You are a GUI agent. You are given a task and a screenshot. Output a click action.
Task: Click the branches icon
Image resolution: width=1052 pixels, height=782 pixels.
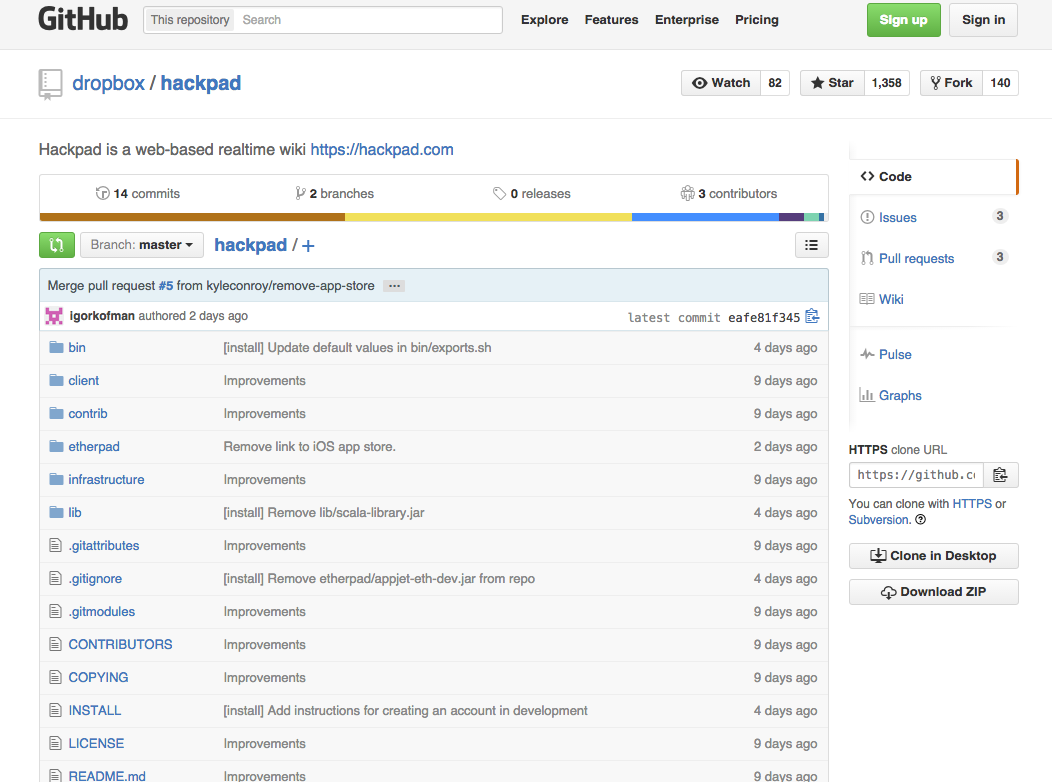(x=301, y=193)
